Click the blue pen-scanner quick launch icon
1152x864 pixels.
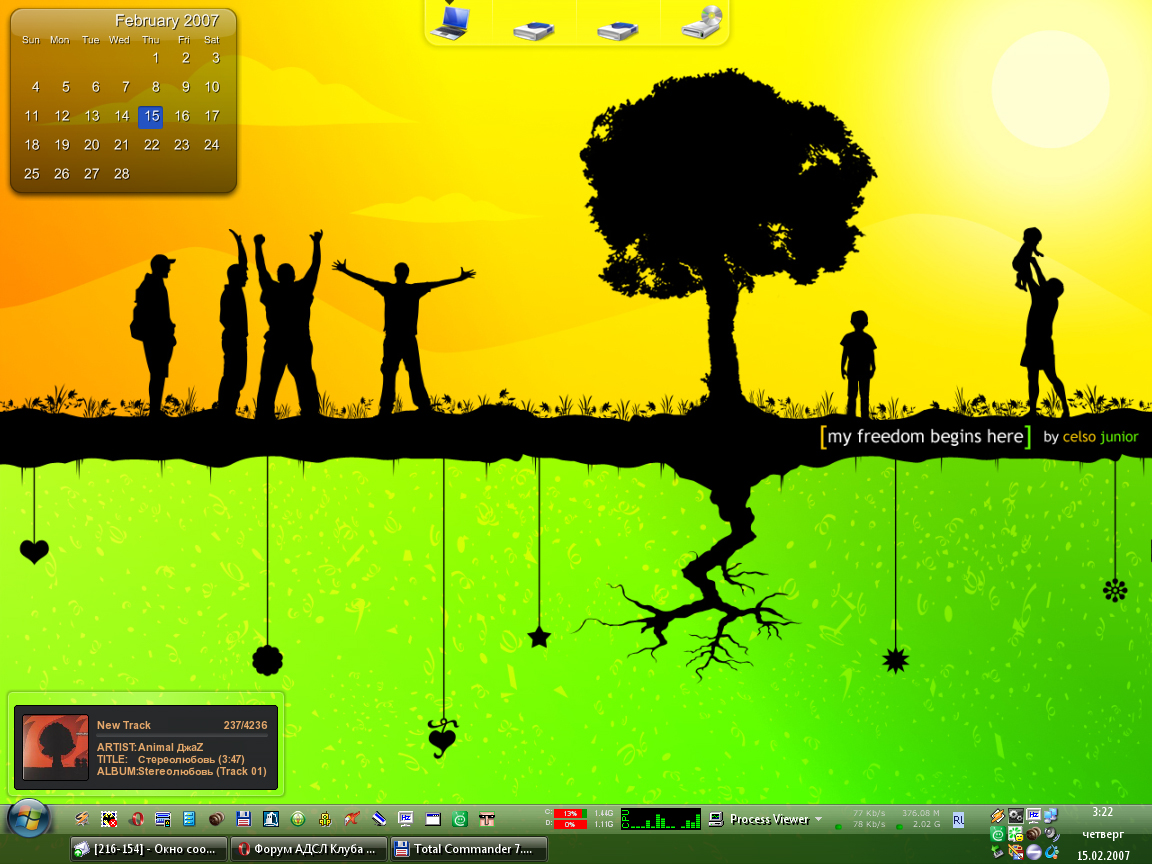coord(379,818)
